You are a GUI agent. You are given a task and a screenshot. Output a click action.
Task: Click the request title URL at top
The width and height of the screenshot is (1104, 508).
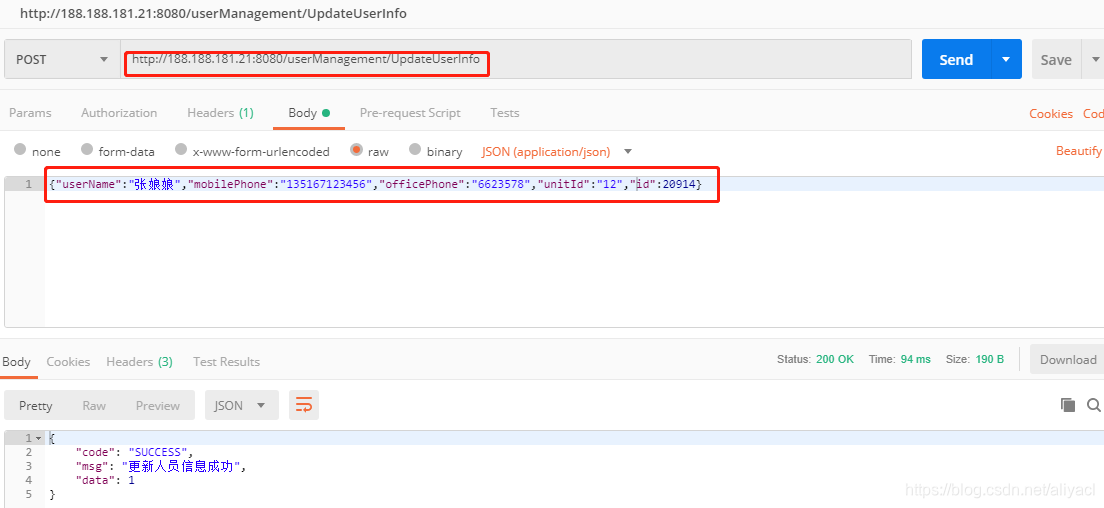[213, 13]
